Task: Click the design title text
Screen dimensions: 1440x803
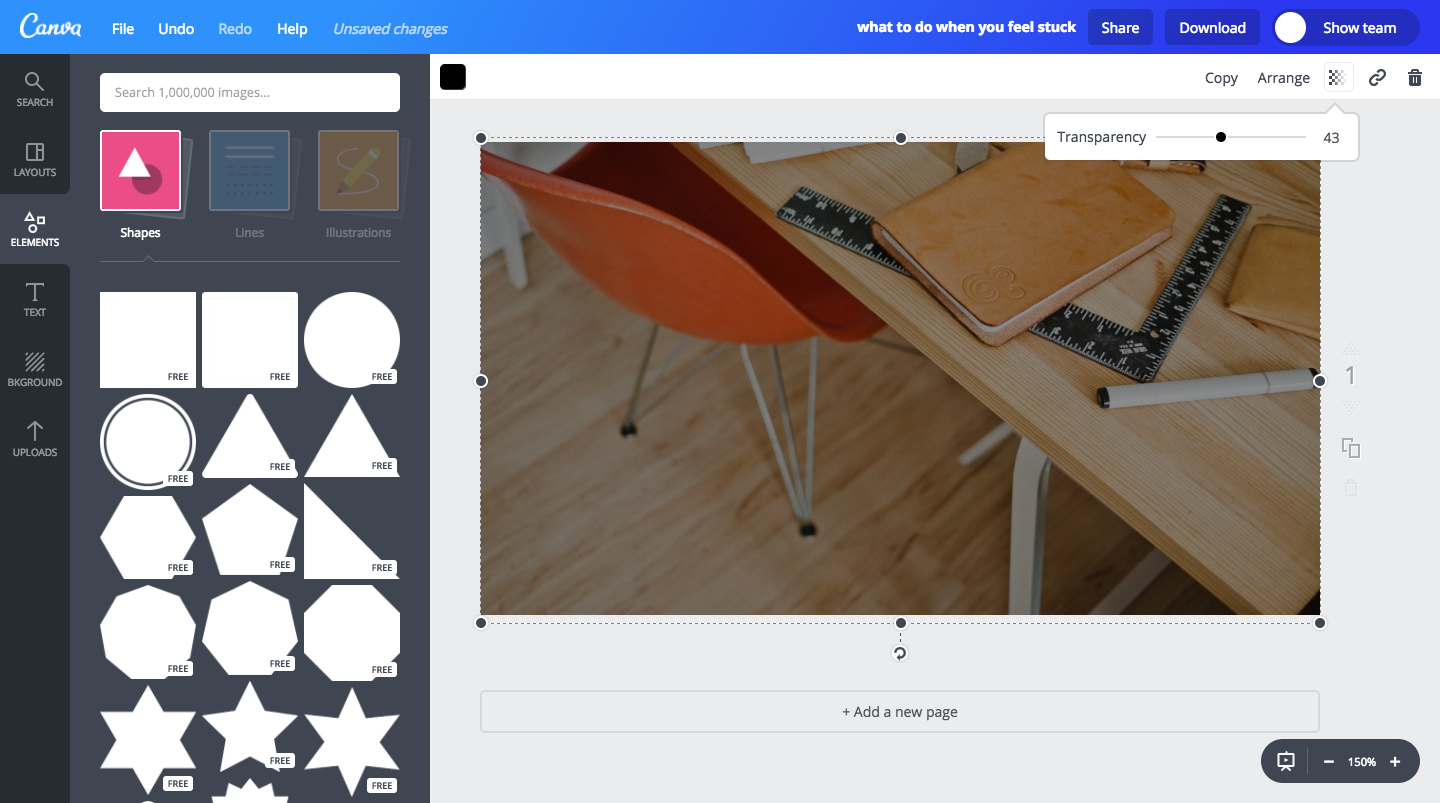Action: click(966, 27)
